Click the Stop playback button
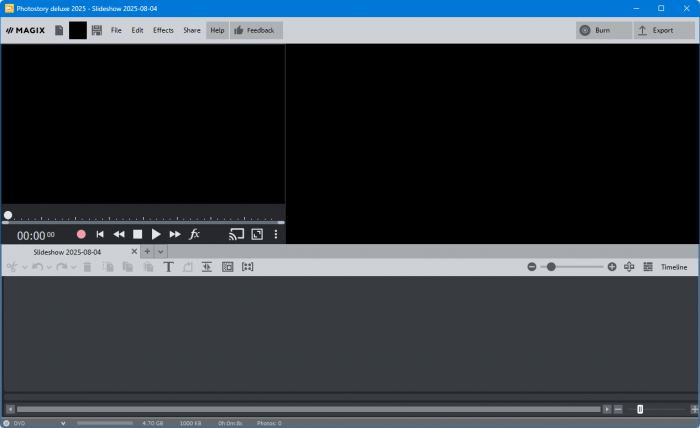This screenshot has width=700, height=428. pos(138,234)
